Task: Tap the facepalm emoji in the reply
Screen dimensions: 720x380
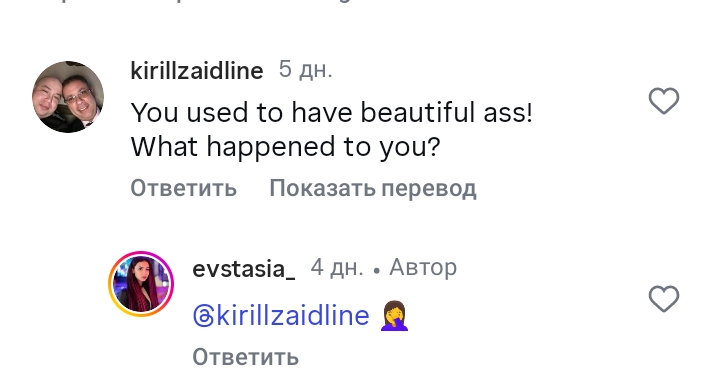Action: [x=394, y=316]
